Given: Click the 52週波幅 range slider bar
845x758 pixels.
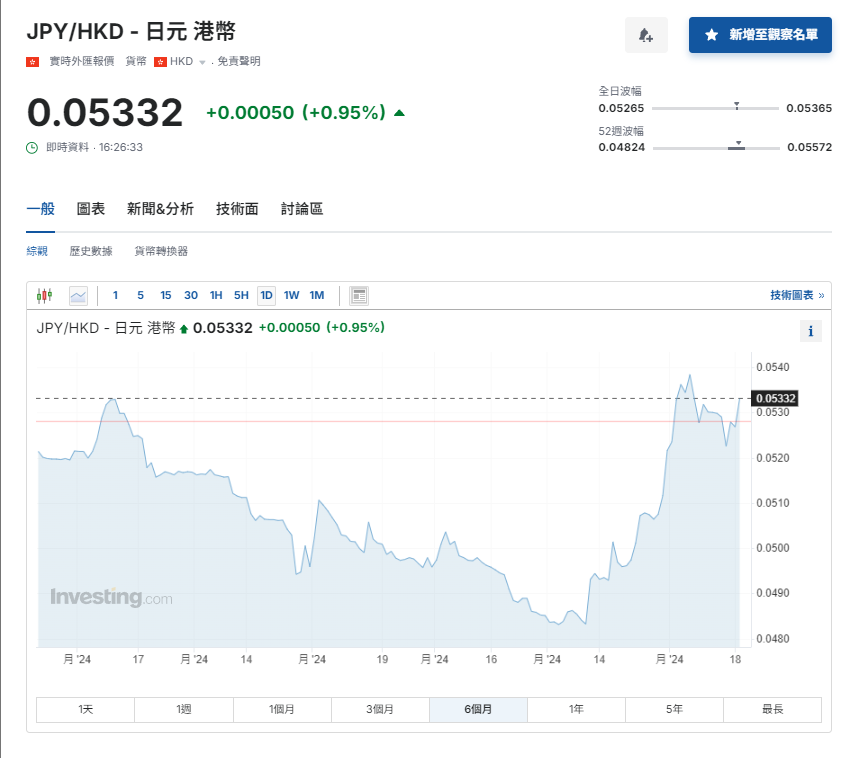Looking at the screenshot, I should [715, 148].
